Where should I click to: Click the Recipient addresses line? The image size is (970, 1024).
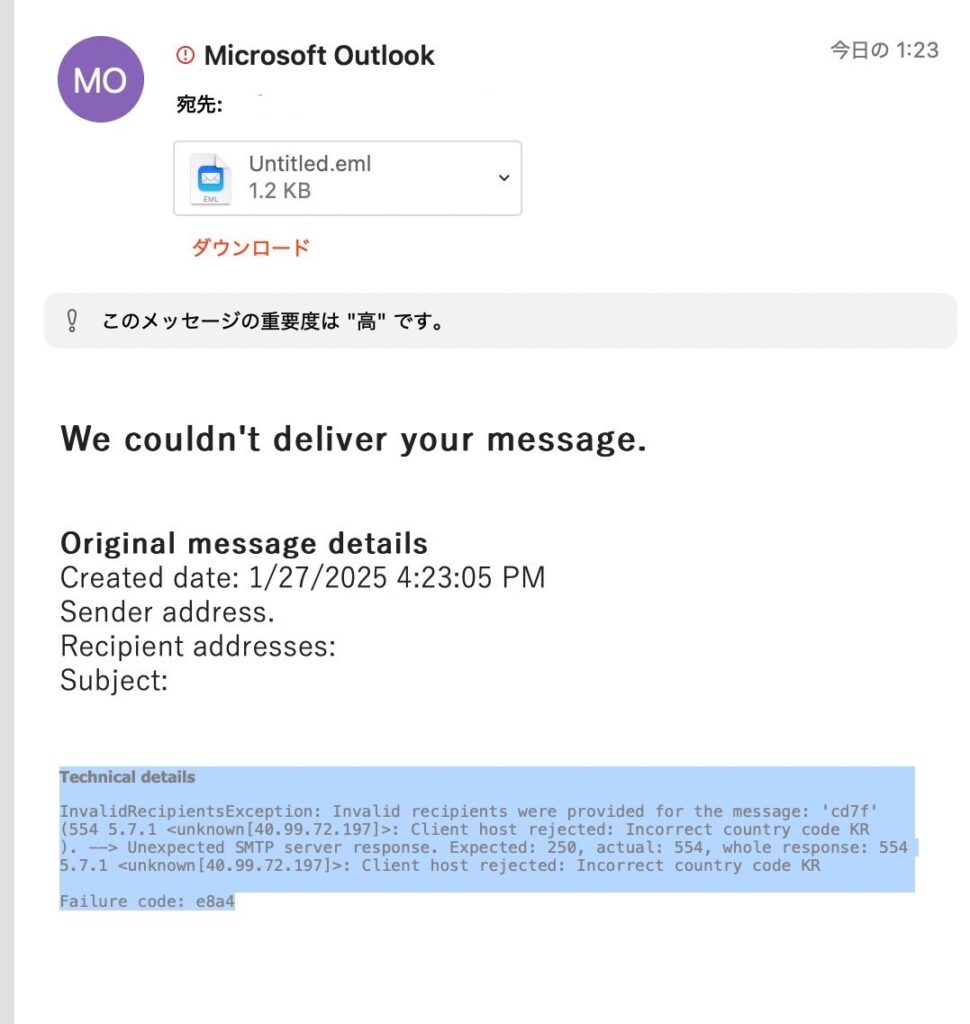coord(197,646)
